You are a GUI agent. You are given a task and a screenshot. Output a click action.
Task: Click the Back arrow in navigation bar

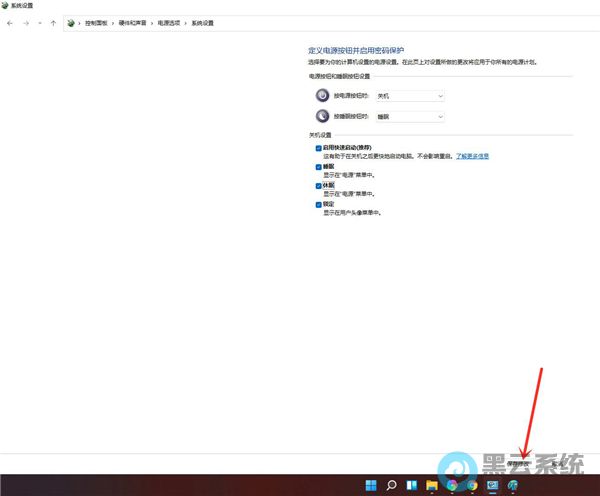[x=10, y=22]
